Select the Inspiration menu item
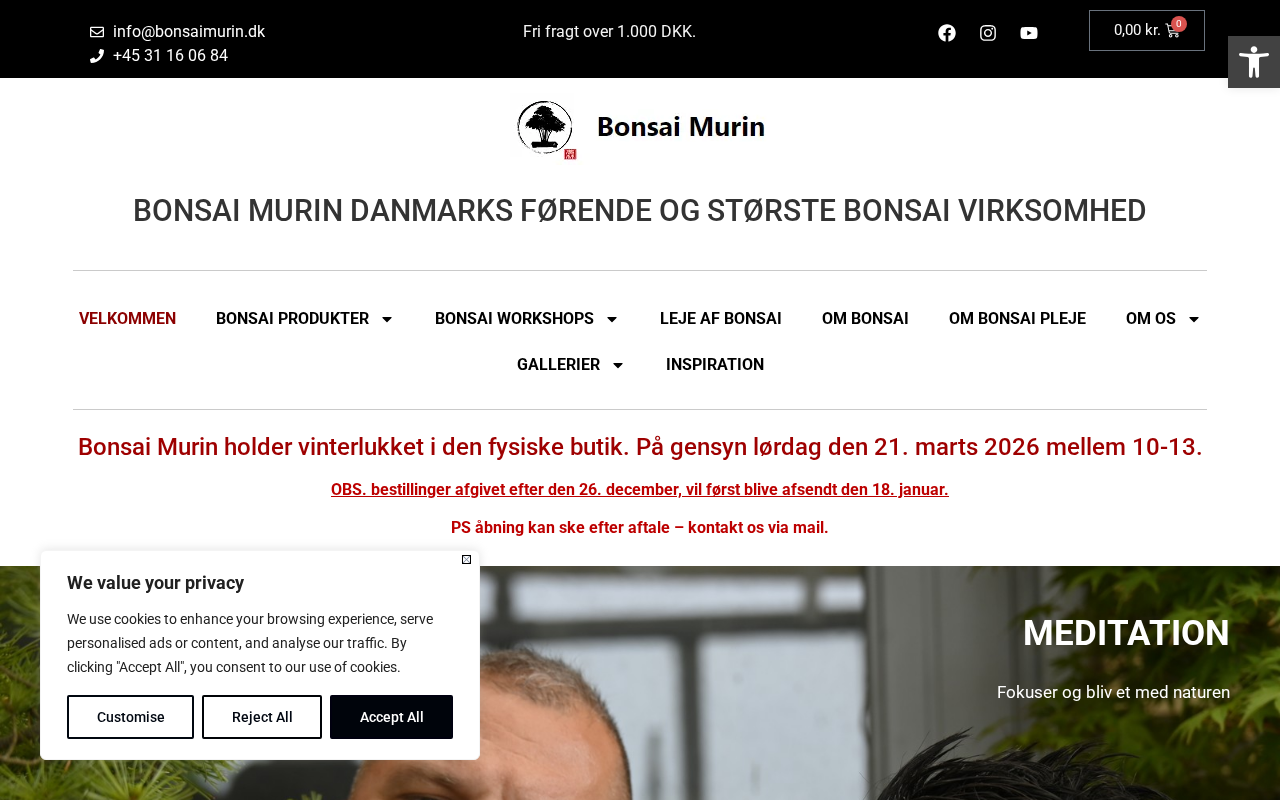 [x=715, y=365]
